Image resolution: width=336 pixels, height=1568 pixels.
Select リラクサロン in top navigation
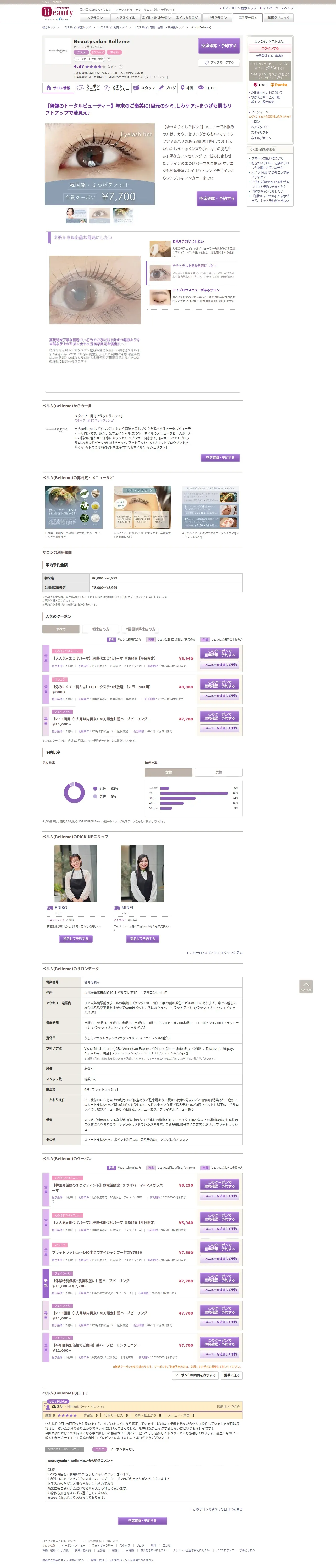[218, 18]
